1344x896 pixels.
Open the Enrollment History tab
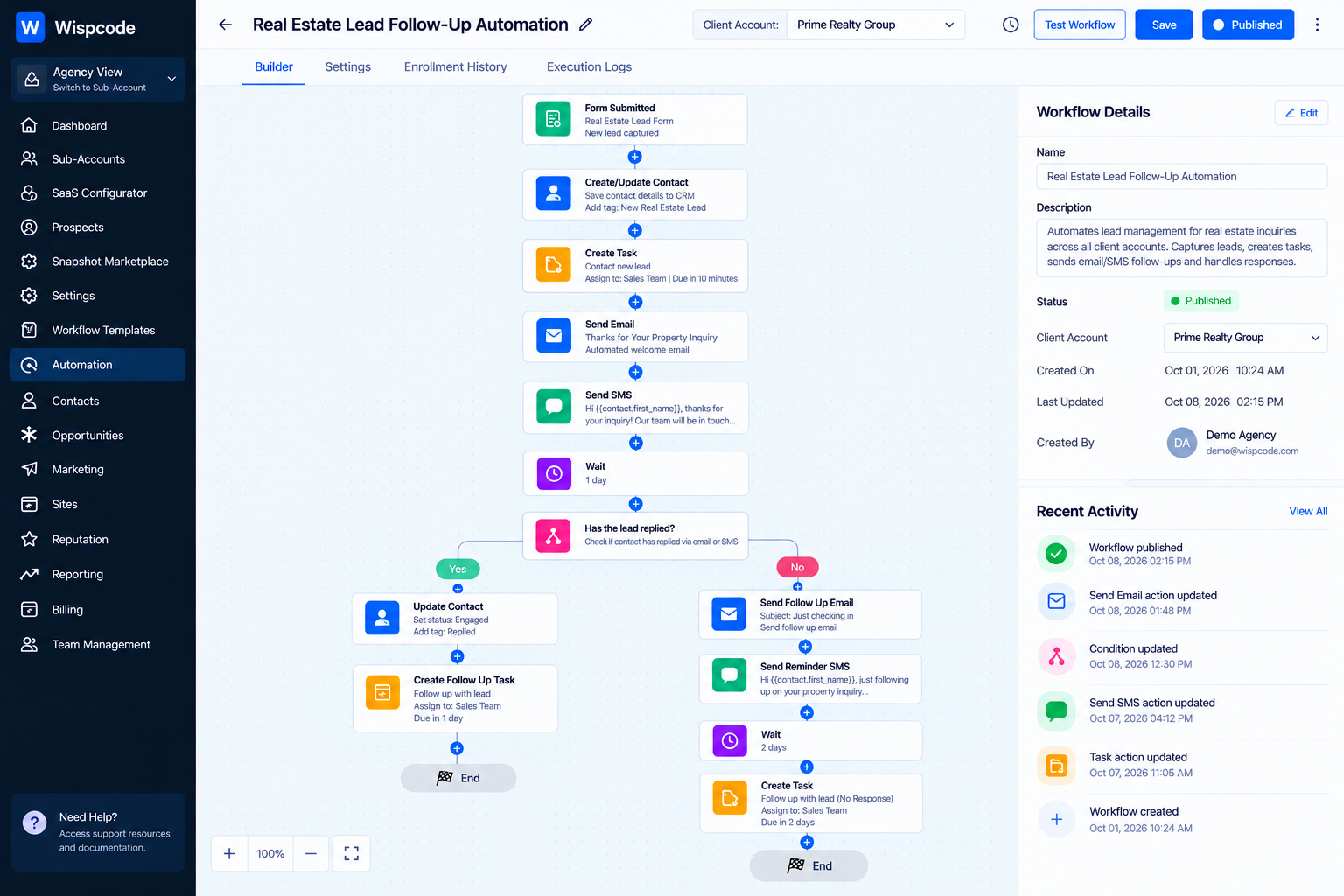point(455,67)
